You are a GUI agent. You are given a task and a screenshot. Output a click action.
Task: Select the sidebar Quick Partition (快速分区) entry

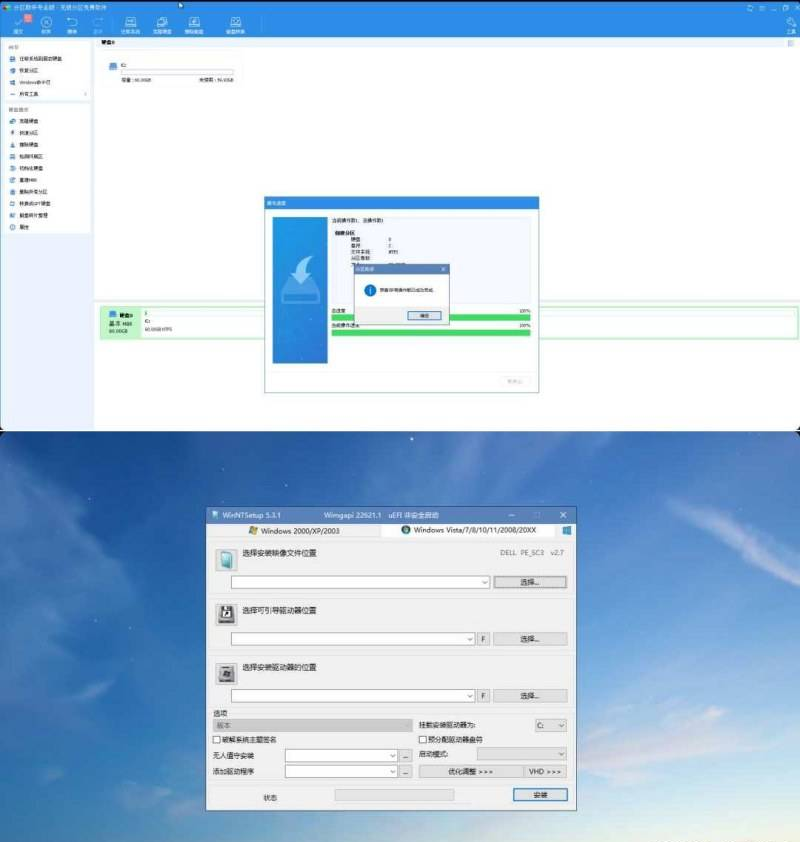24,133
